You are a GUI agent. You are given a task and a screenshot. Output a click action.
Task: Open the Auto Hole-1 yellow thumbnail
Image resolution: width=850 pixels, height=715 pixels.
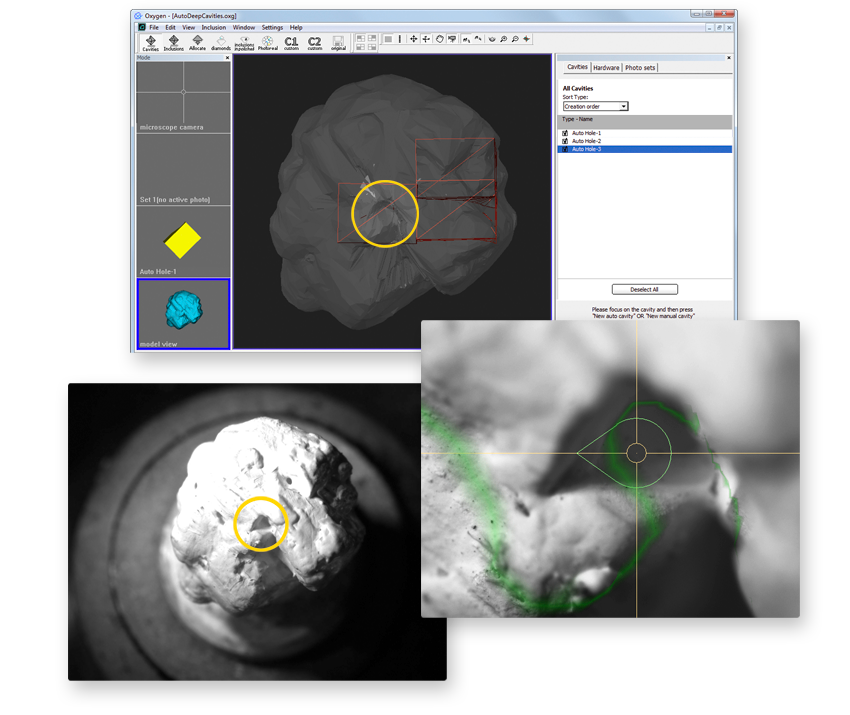coord(183,241)
